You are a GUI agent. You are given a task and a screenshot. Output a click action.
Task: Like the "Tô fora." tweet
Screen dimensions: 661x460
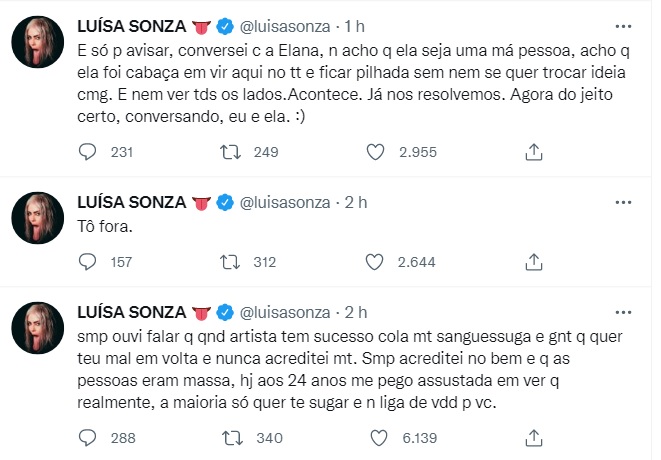pyautogui.click(x=375, y=262)
